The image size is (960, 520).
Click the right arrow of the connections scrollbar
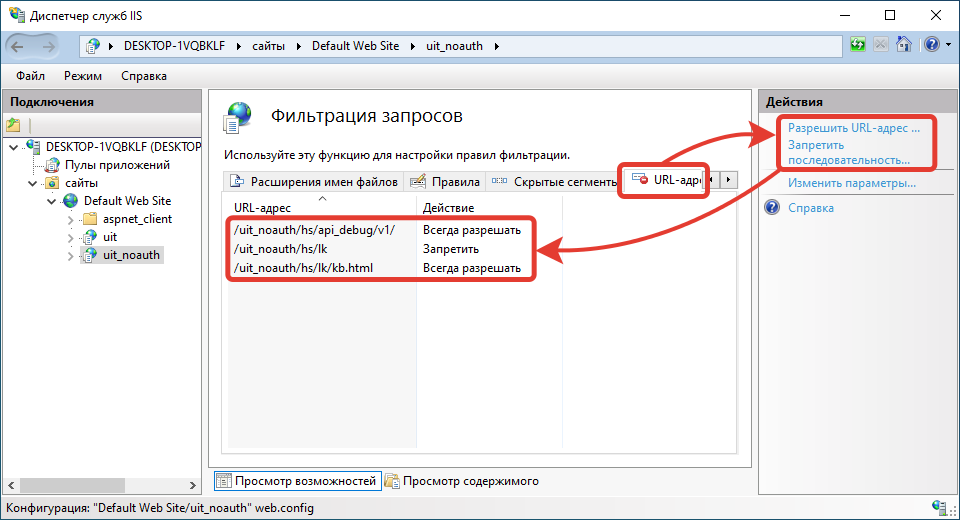pyautogui.click(x=193, y=485)
